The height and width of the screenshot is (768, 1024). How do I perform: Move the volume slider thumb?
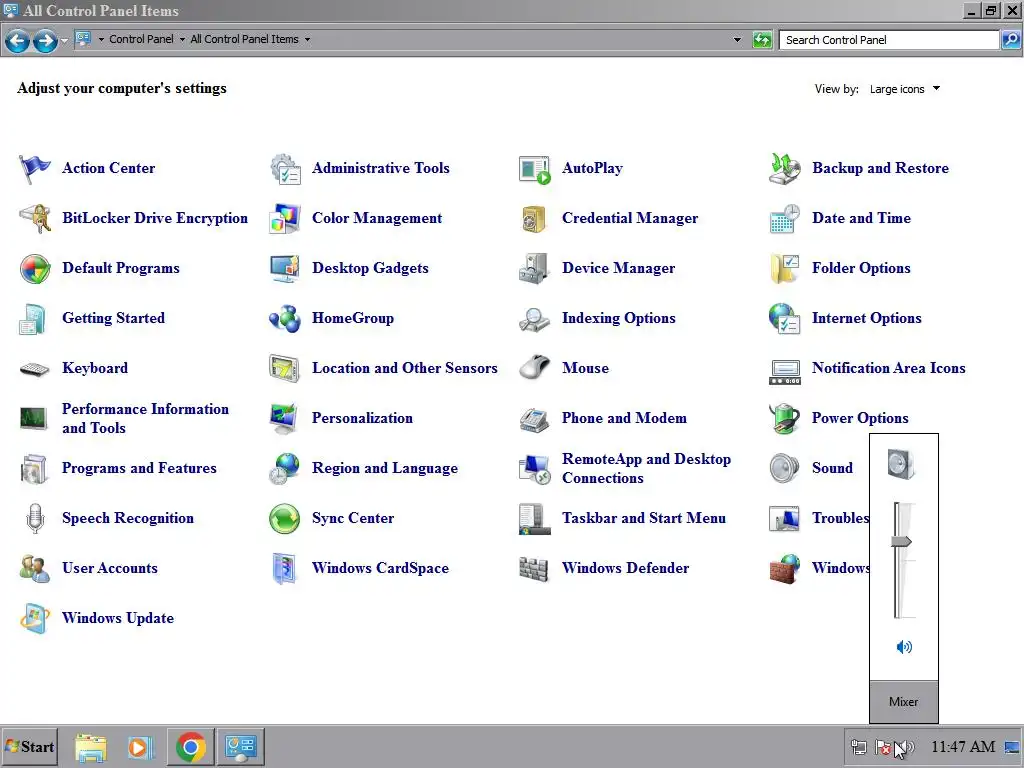click(x=902, y=541)
